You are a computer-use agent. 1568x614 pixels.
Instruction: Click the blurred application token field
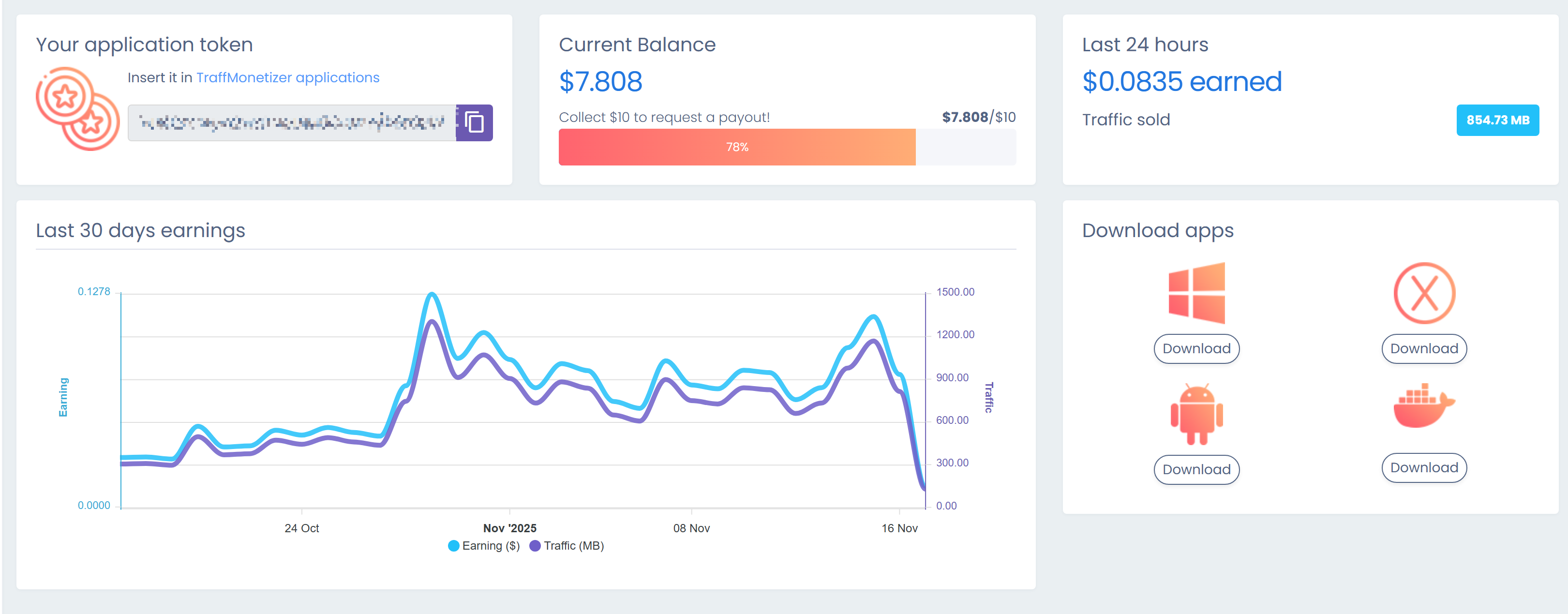tap(292, 123)
